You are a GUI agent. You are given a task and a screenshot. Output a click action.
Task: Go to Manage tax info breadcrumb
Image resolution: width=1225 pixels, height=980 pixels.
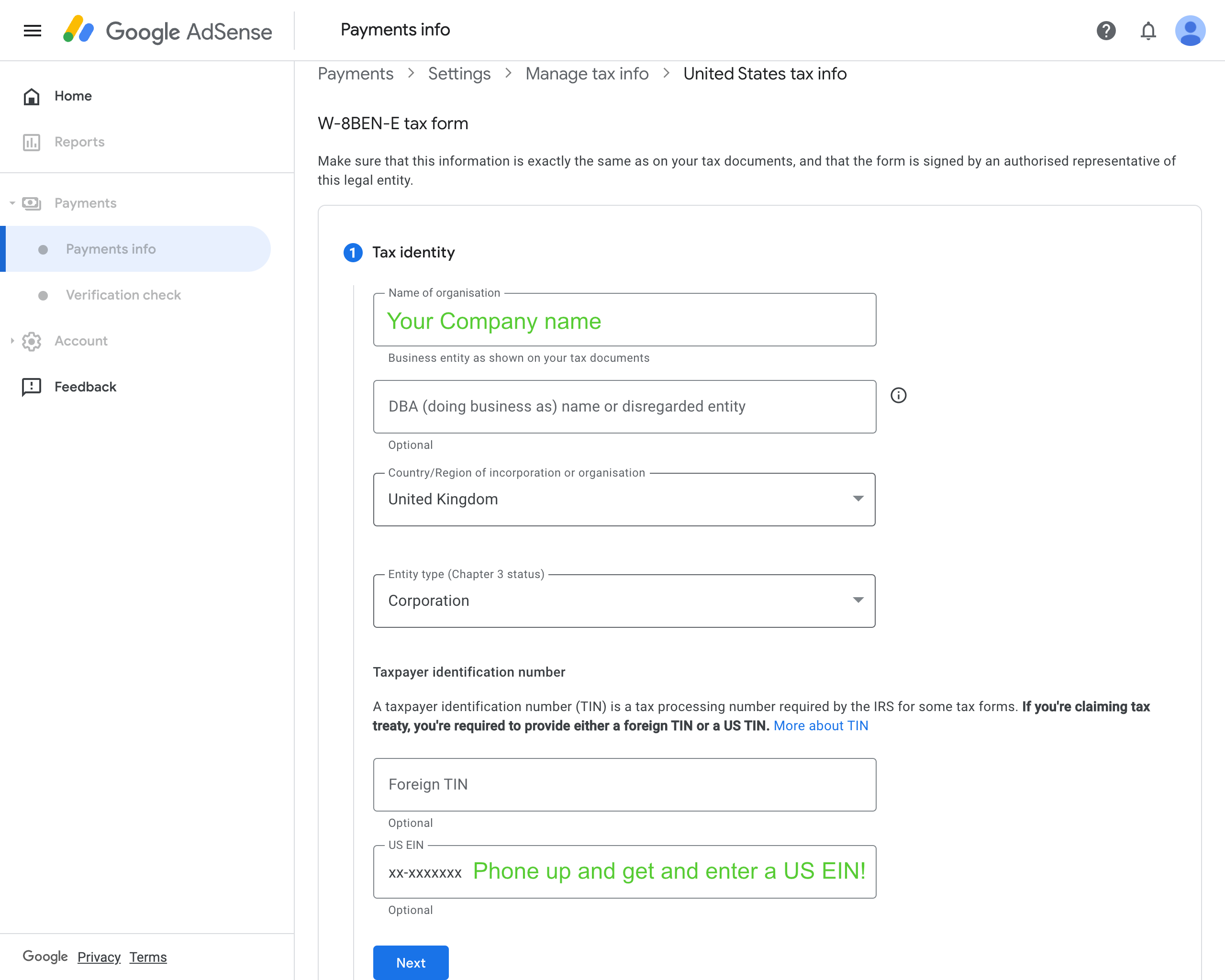[586, 74]
